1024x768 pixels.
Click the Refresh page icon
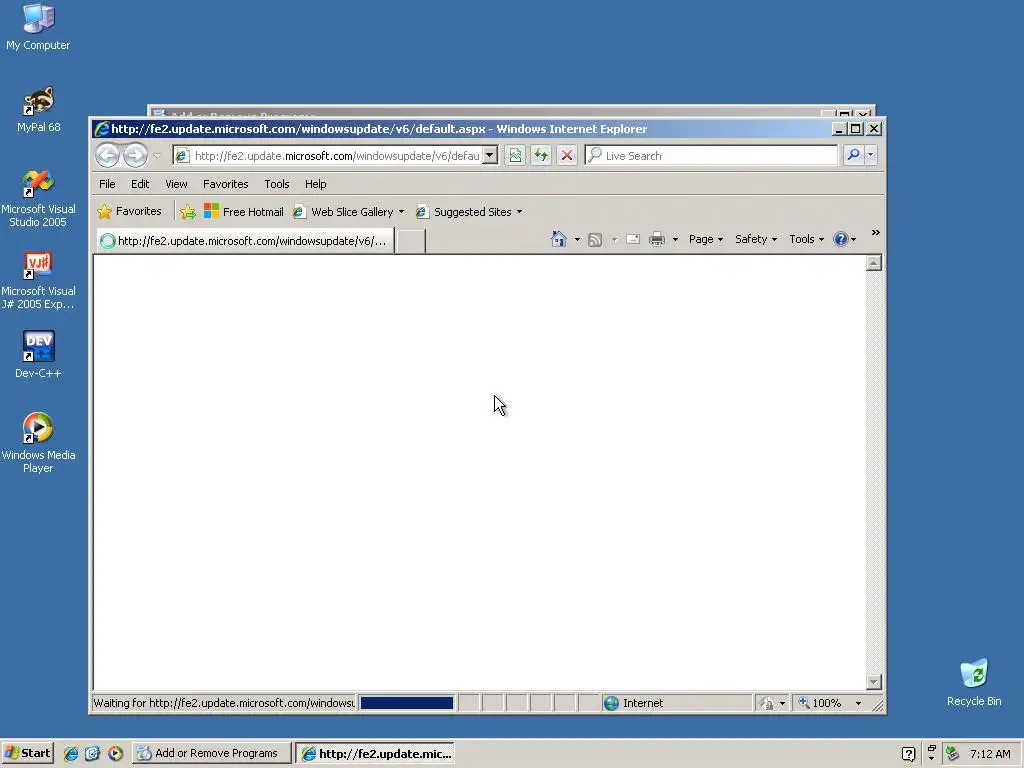point(541,155)
